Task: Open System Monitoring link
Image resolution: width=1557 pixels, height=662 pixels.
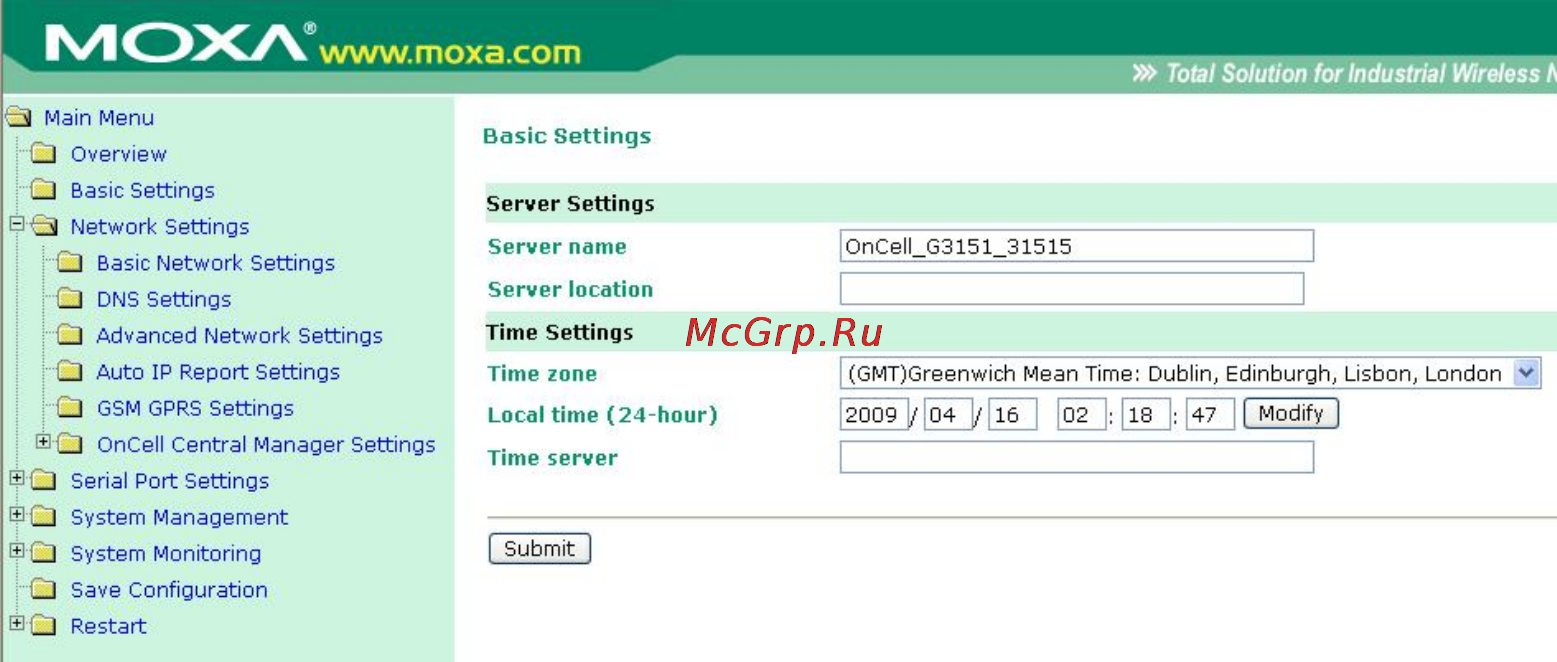Action: pyautogui.click(x=166, y=554)
